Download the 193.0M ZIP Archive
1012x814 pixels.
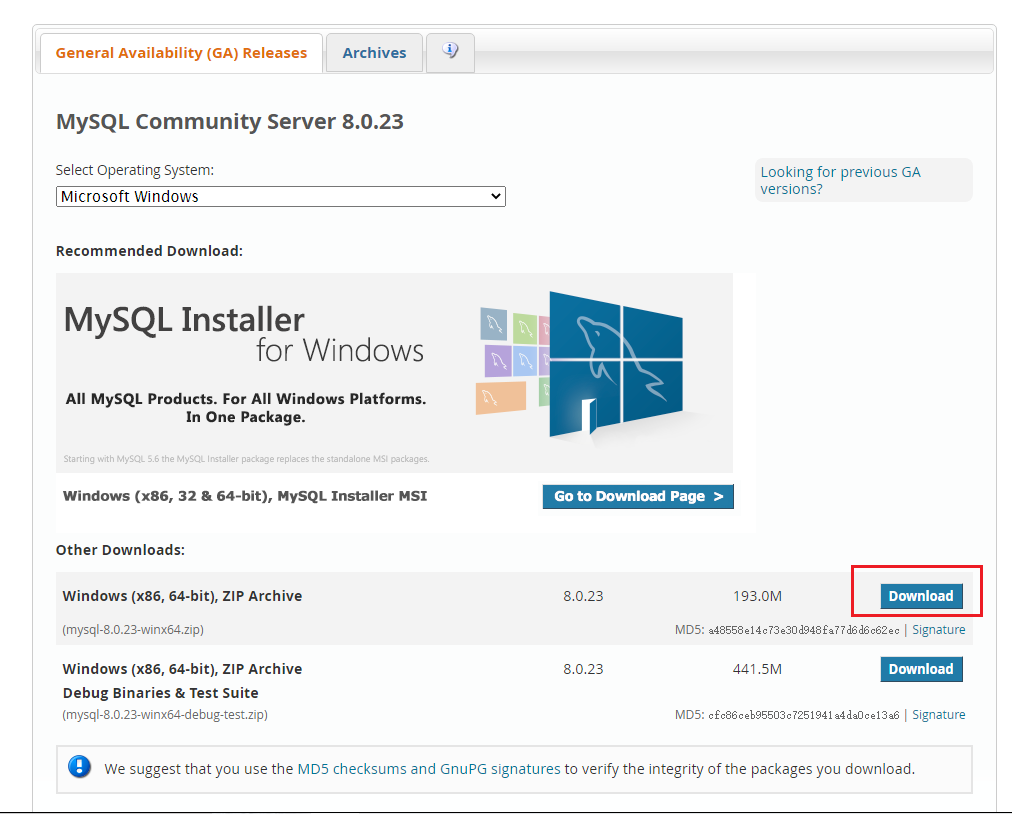pyautogui.click(x=921, y=596)
